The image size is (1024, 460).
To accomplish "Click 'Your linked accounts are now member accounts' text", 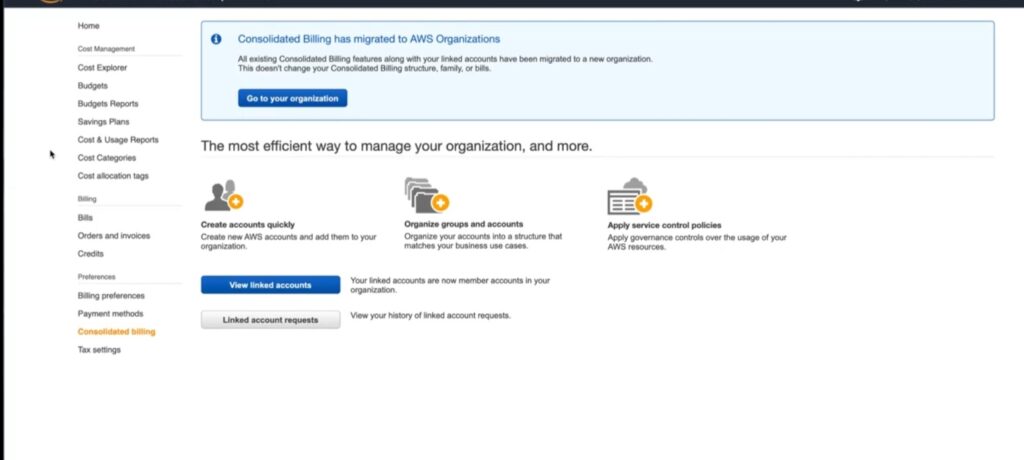I will click(x=450, y=285).
